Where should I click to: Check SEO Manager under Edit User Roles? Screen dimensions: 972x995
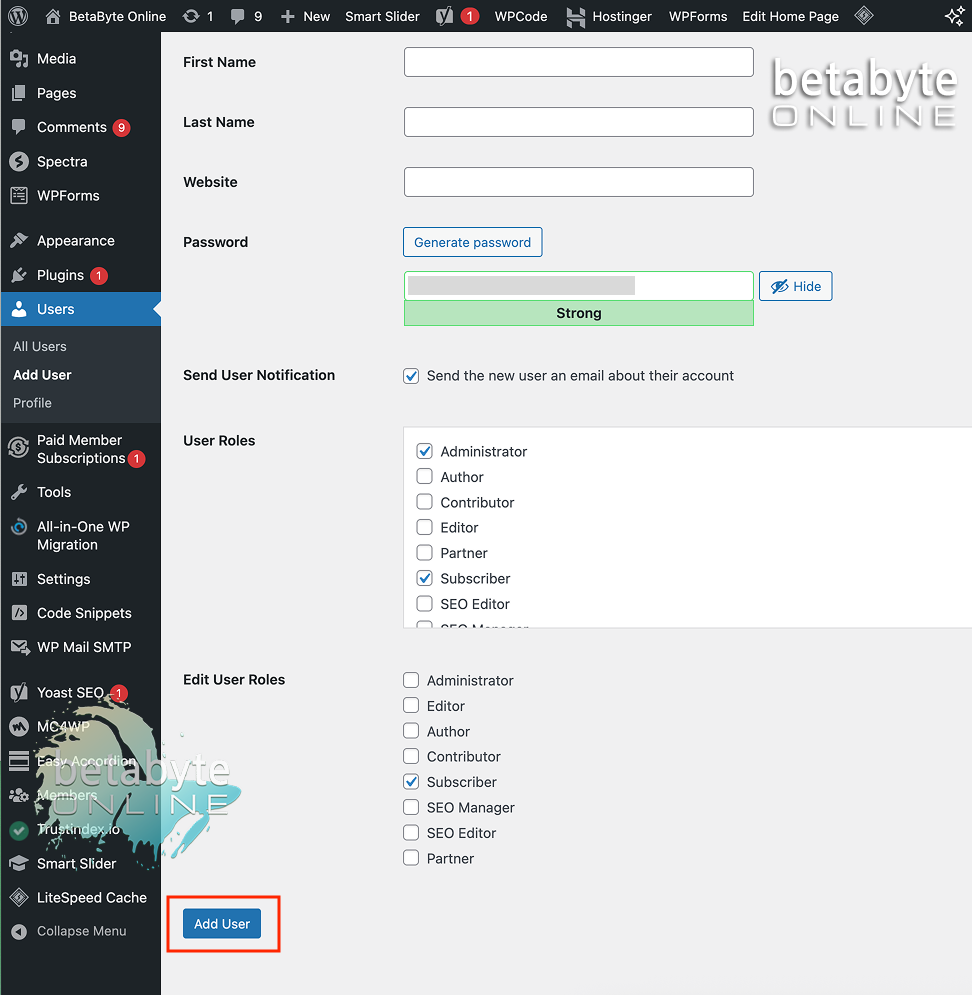click(411, 807)
